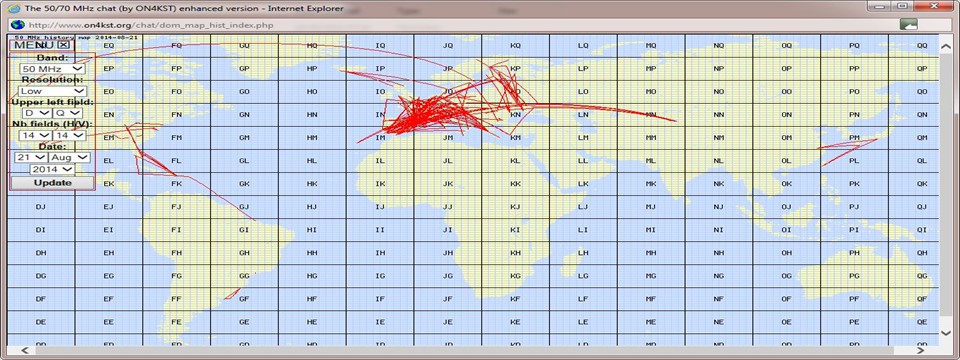The height and width of the screenshot is (360, 960).
Task: Open the upper left field D dropdown
Action: [37, 113]
